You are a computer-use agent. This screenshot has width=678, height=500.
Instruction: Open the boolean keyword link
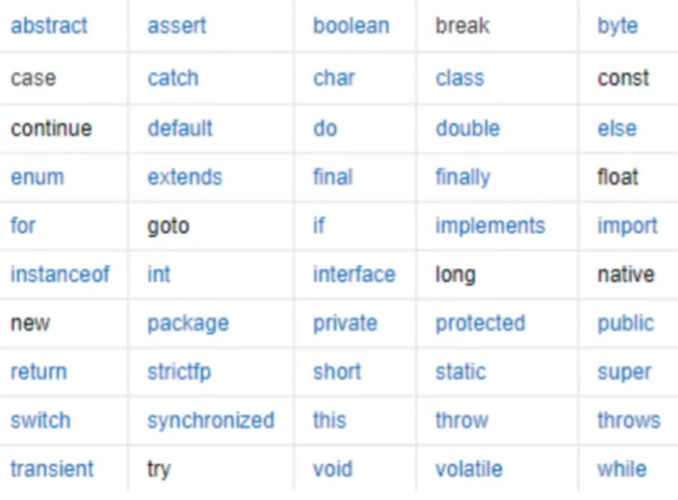(351, 26)
